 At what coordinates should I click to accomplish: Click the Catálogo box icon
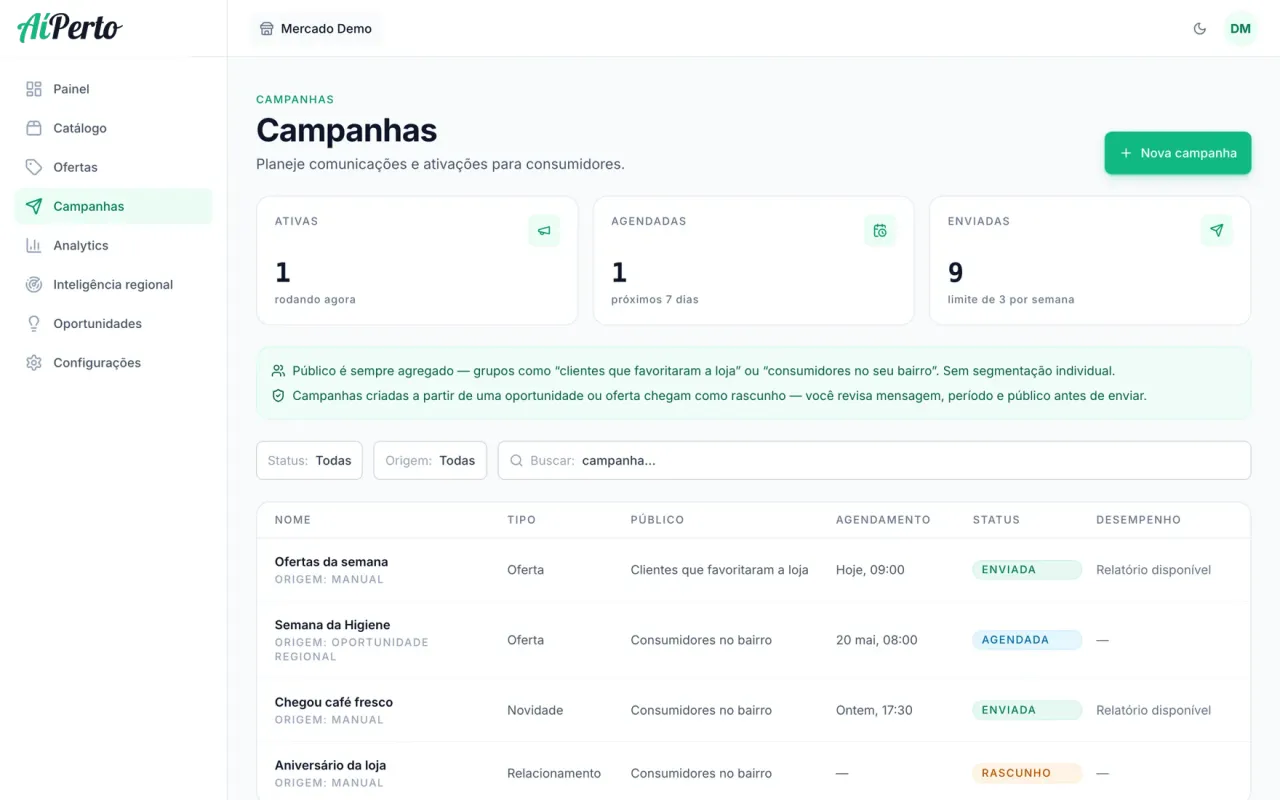coord(34,128)
